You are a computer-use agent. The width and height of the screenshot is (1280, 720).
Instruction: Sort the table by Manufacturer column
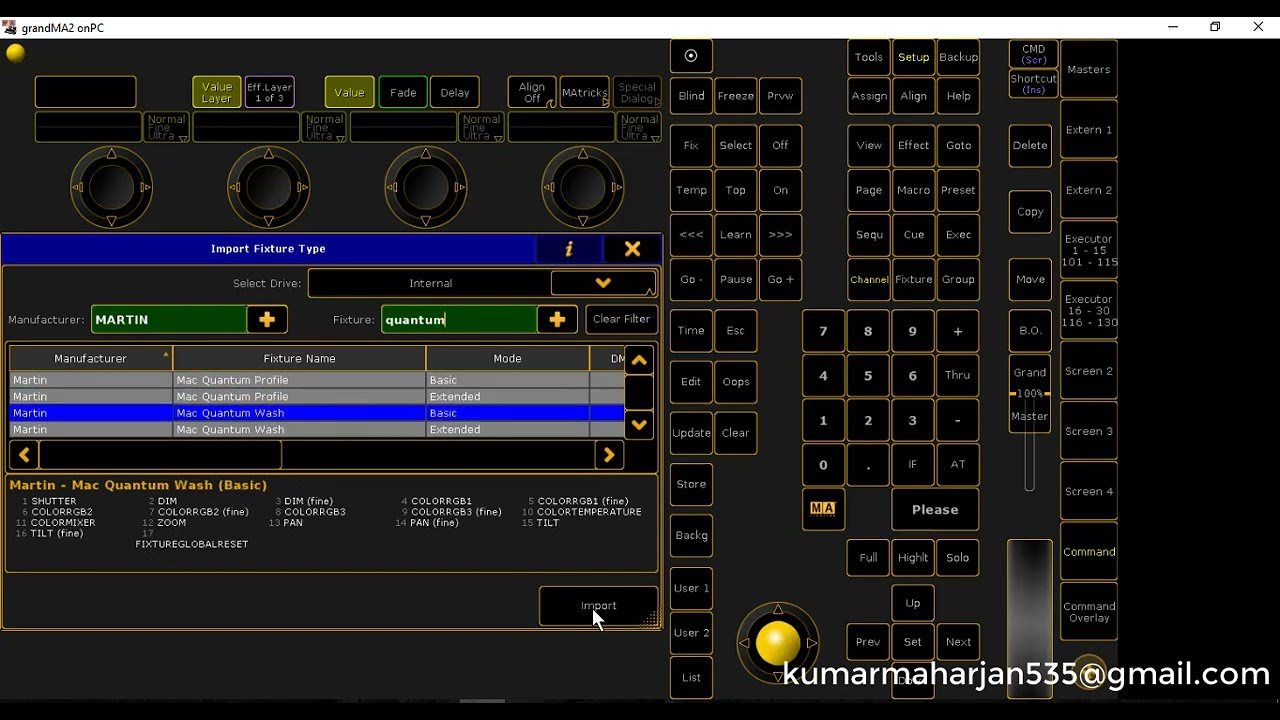click(x=91, y=358)
